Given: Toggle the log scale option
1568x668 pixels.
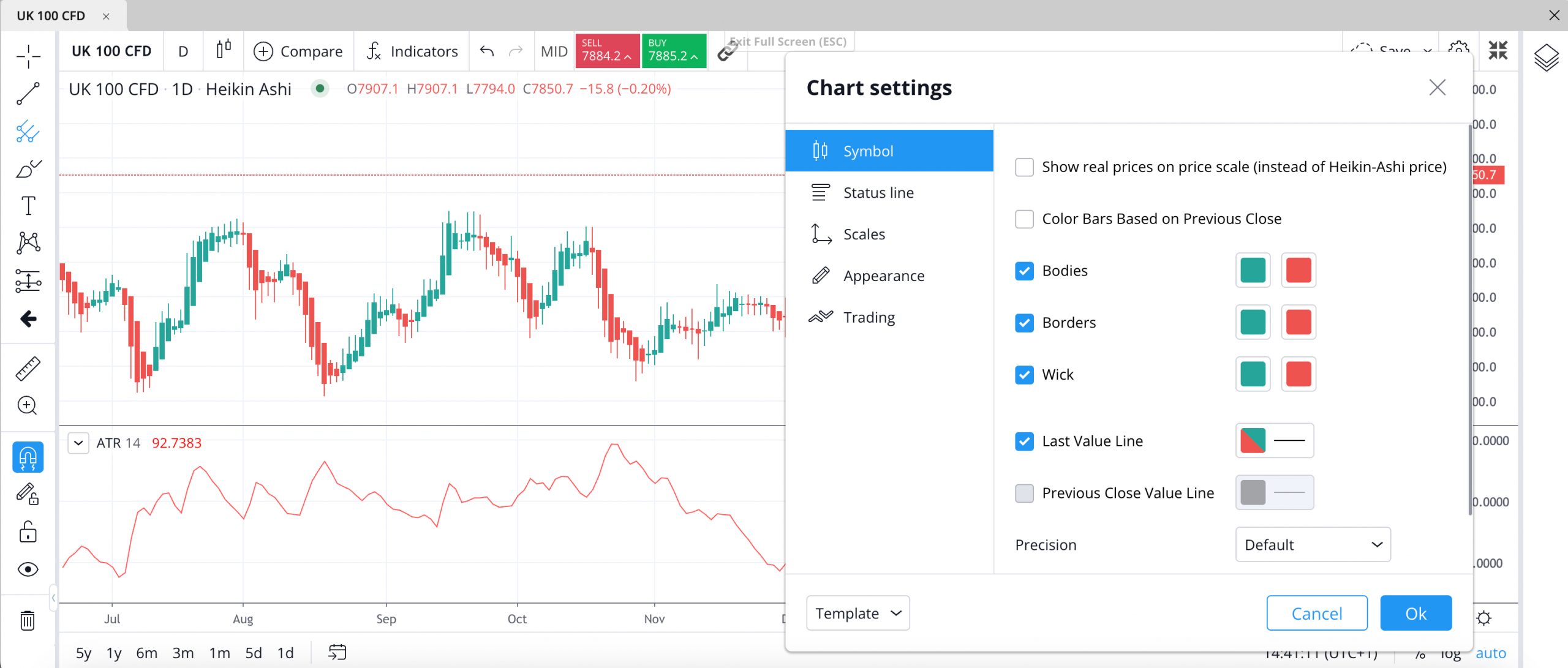Looking at the screenshot, I should pyautogui.click(x=1450, y=653).
